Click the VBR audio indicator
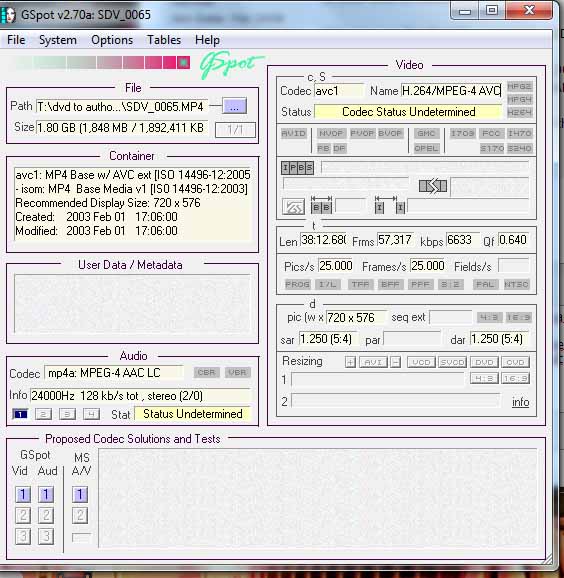The width and height of the screenshot is (564, 578). point(237,372)
